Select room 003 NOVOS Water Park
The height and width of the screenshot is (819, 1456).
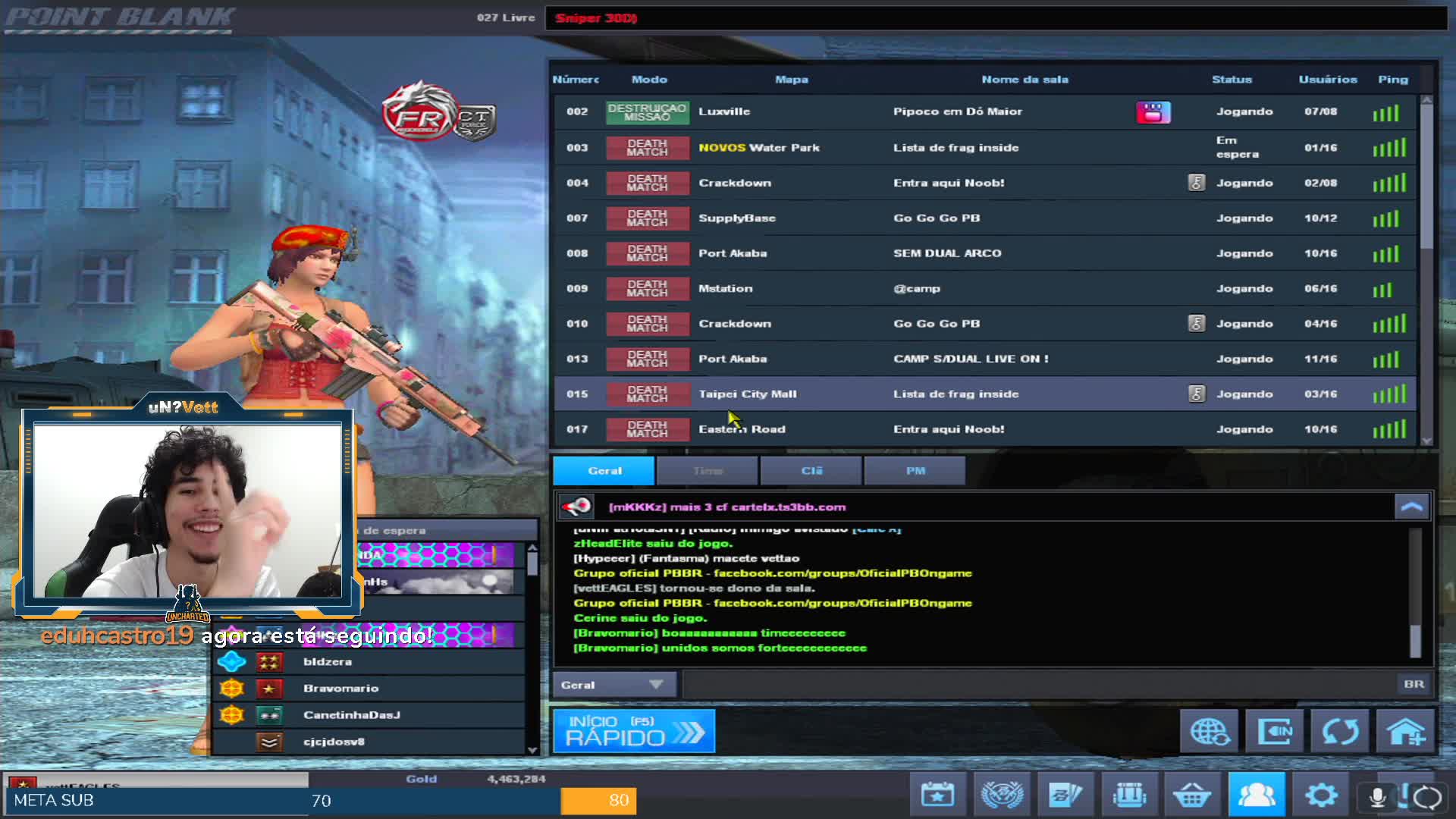tap(985, 148)
